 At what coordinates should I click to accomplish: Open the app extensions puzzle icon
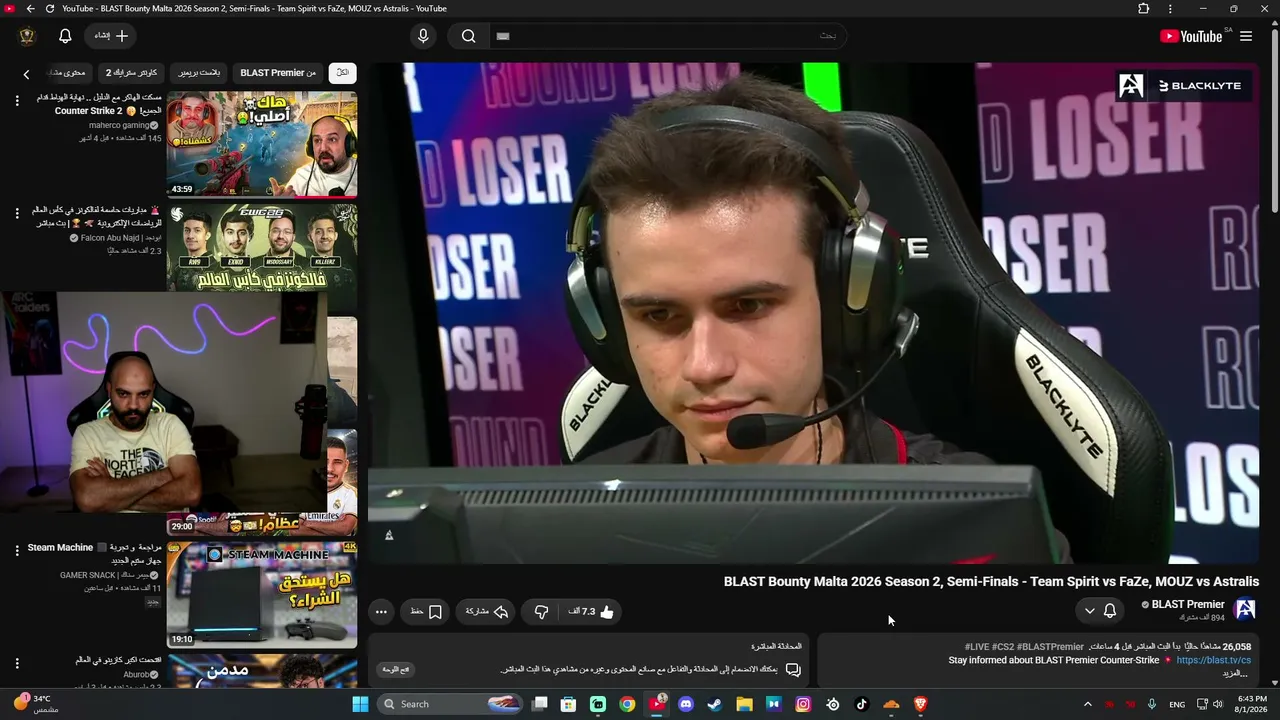point(1144,9)
